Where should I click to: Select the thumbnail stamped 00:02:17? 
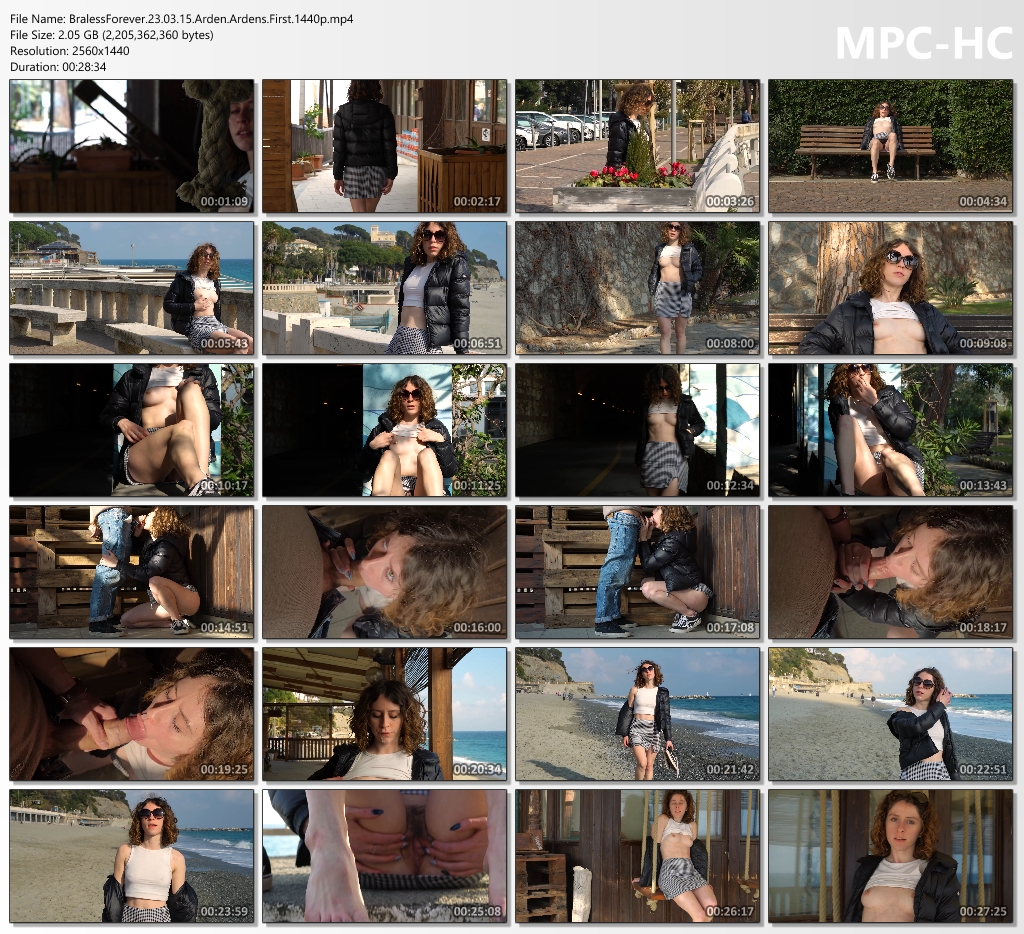click(x=385, y=146)
